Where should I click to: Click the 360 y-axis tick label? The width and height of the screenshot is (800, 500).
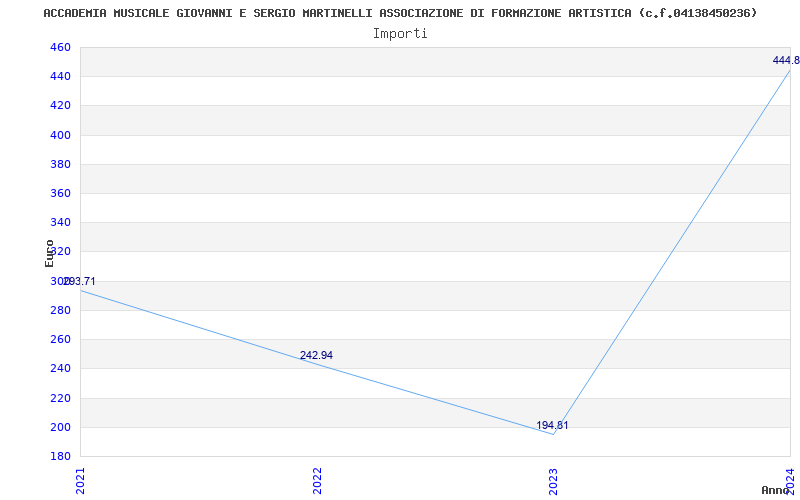[x=60, y=193]
